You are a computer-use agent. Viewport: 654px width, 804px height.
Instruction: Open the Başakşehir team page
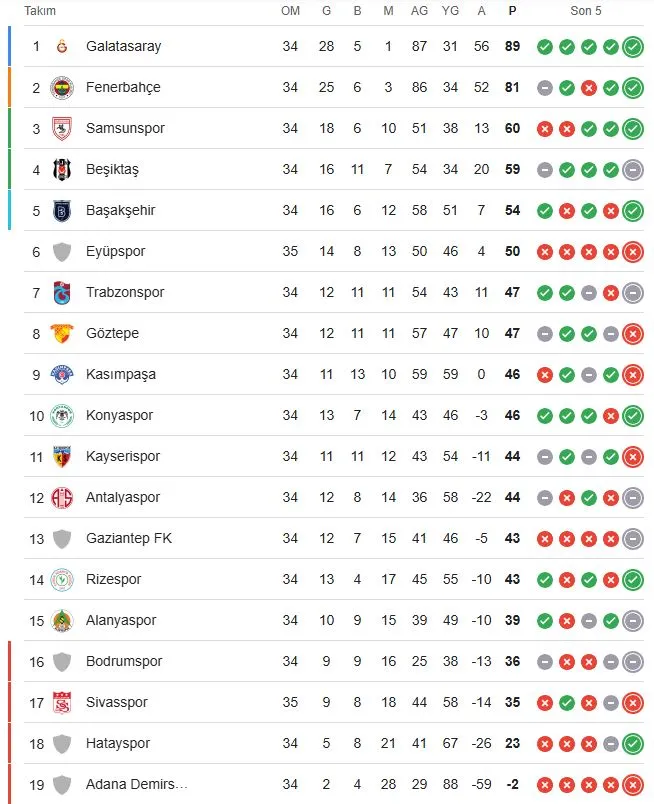(121, 211)
